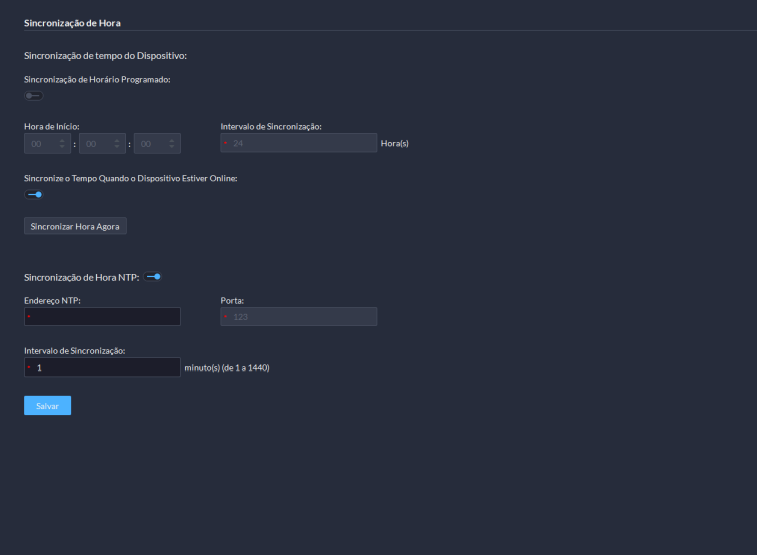
Task: Click 'Sincronização de Hora NTP:' label text
Action: pyautogui.click(x=82, y=278)
